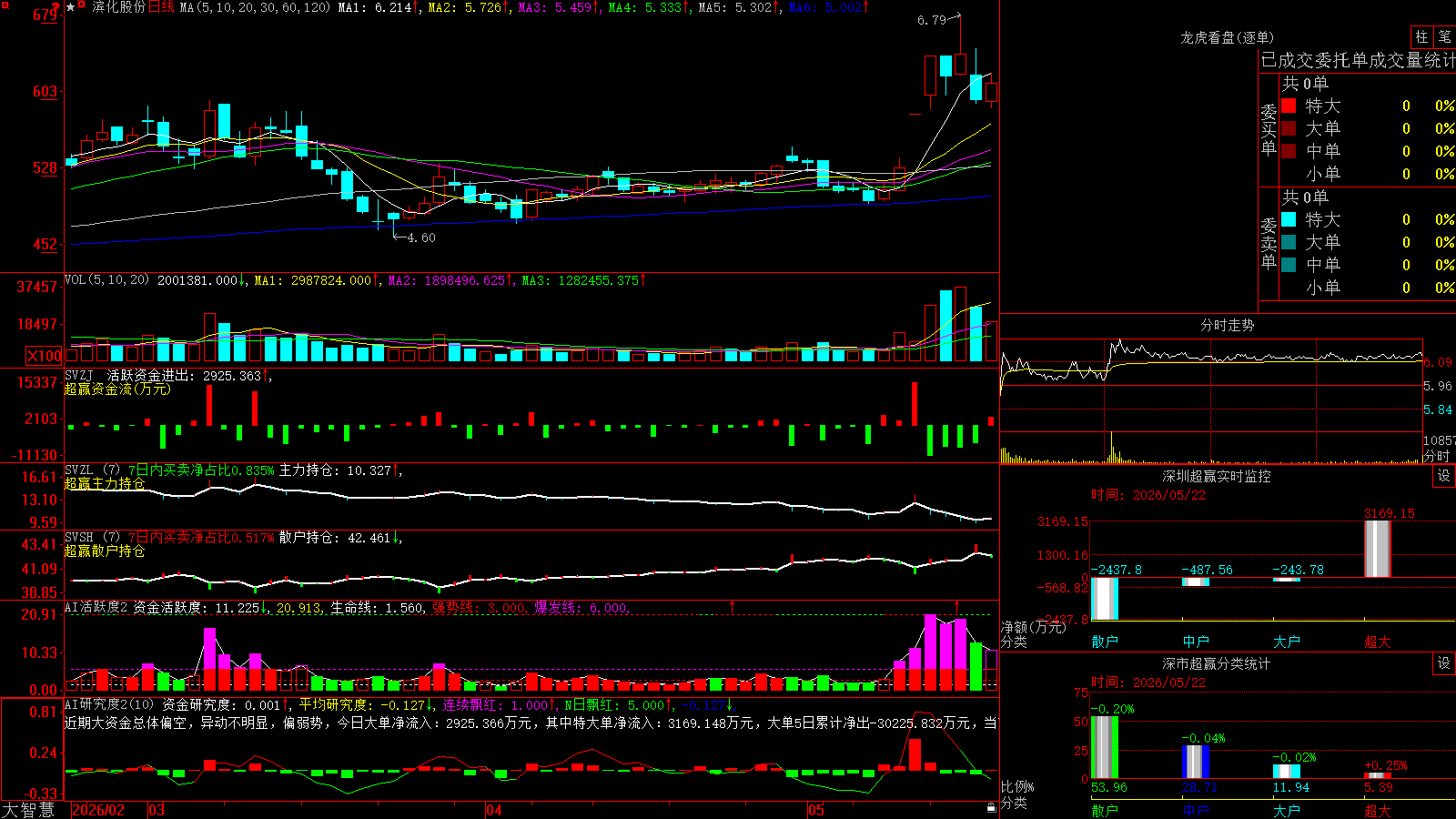Click the 净额(万元) axis label
This screenshot has width=1456, height=819.
pos(1033,627)
